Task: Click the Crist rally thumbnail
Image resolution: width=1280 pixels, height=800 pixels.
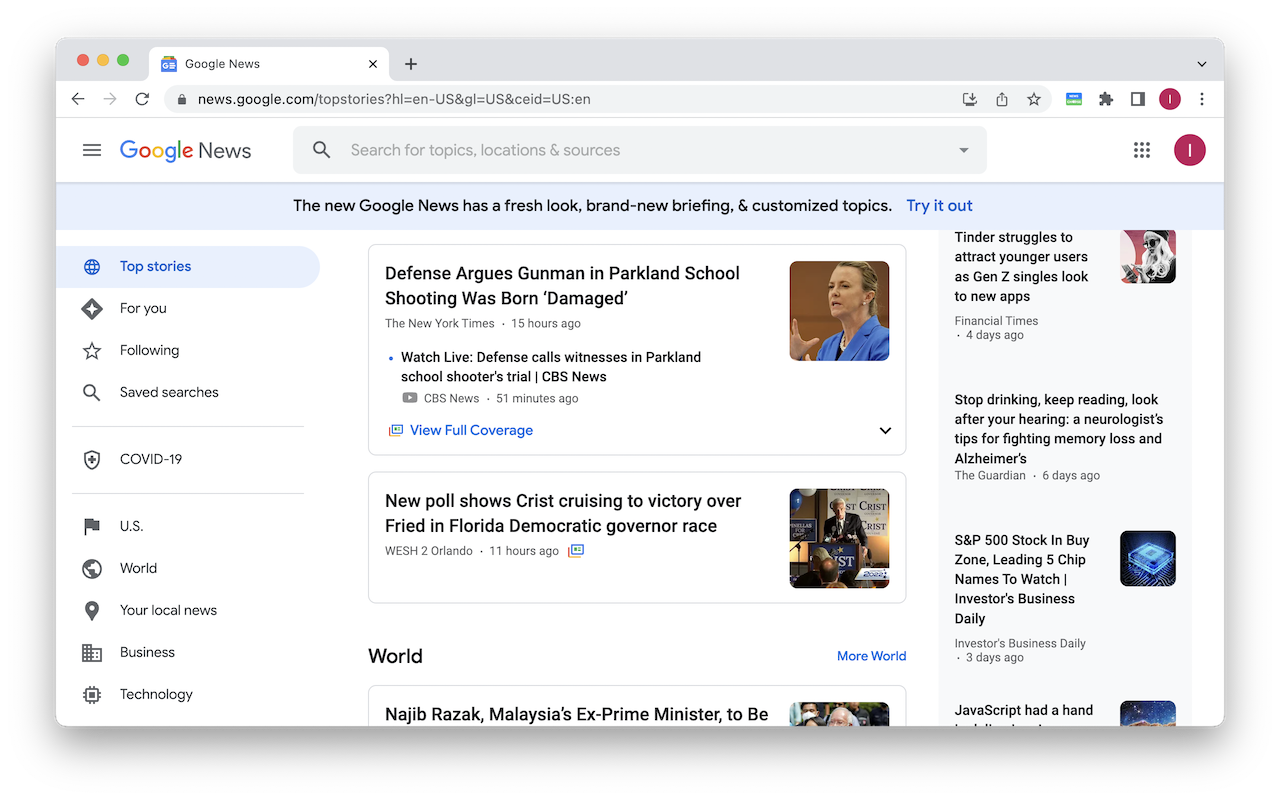Action: pyautogui.click(x=839, y=538)
